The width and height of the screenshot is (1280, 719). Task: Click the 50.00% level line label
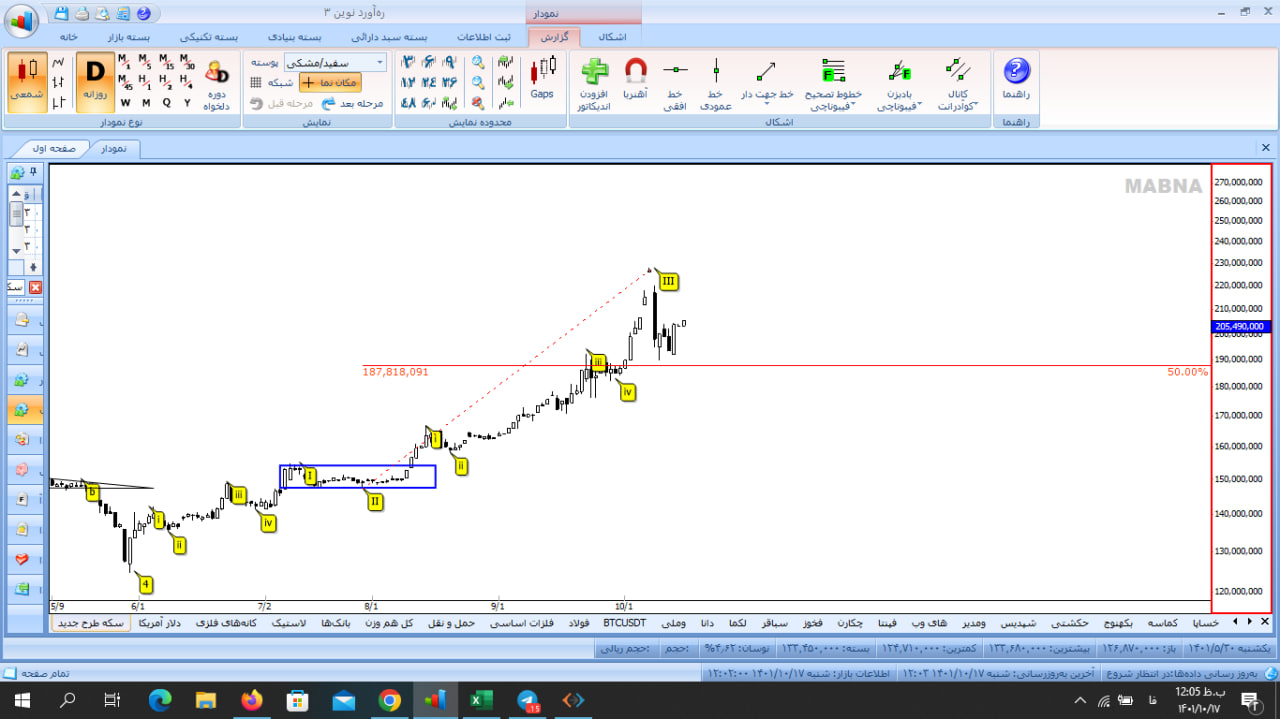click(x=1187, y=371)
